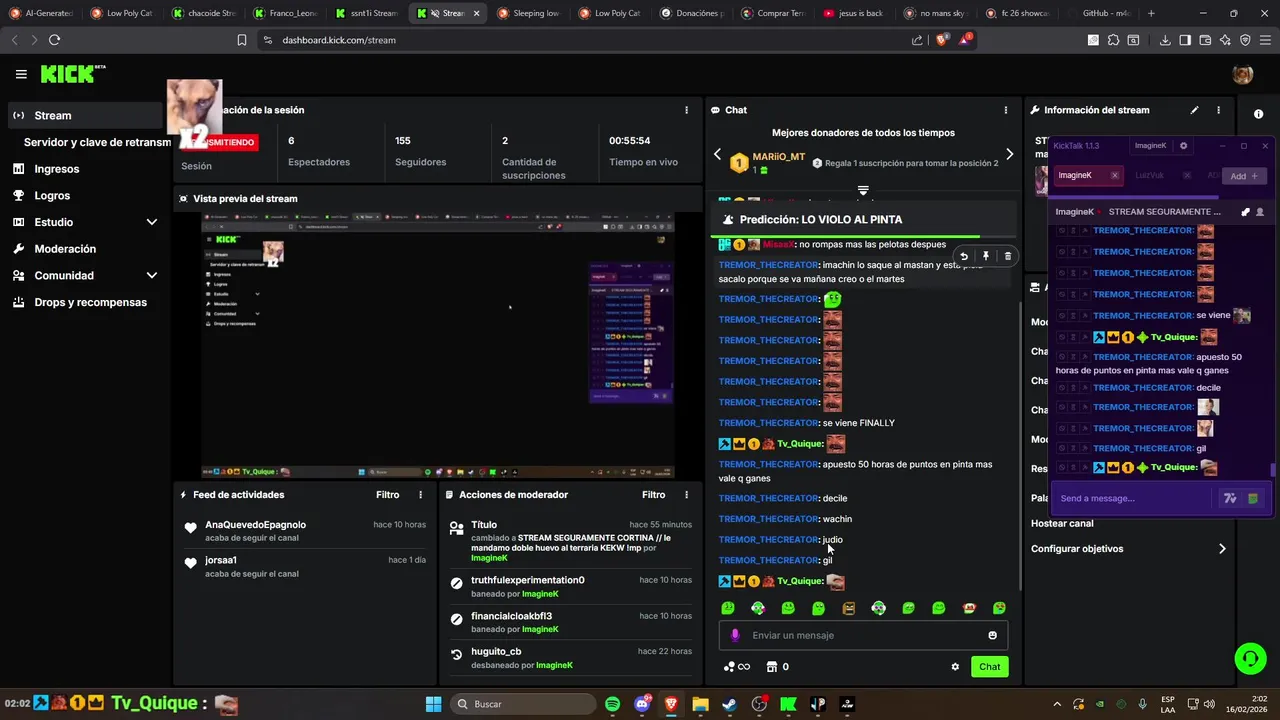Delete the highlighted chat message

[1007, 256]
